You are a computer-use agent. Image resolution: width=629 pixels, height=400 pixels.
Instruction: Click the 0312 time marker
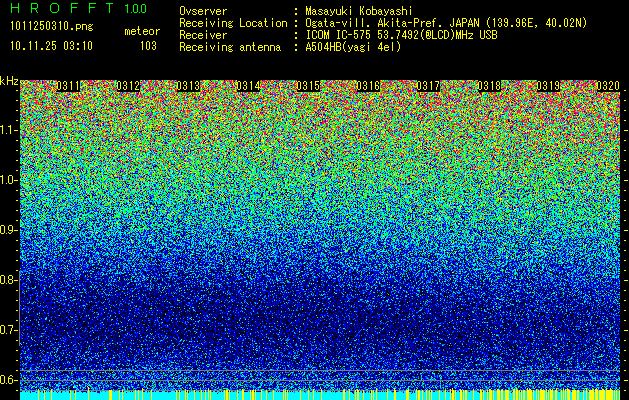[128, 86]
